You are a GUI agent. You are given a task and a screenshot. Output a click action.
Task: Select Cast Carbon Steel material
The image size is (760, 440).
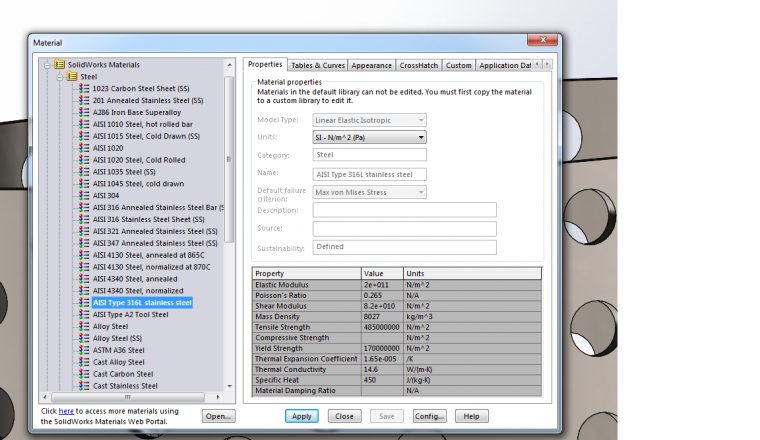click(x=123, y=374)
